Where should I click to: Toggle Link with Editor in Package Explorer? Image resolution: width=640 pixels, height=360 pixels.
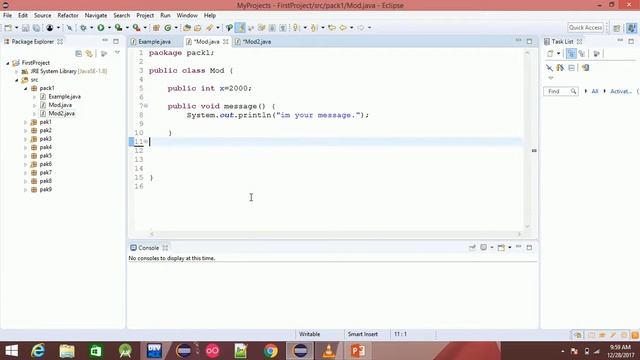(89, 53)
